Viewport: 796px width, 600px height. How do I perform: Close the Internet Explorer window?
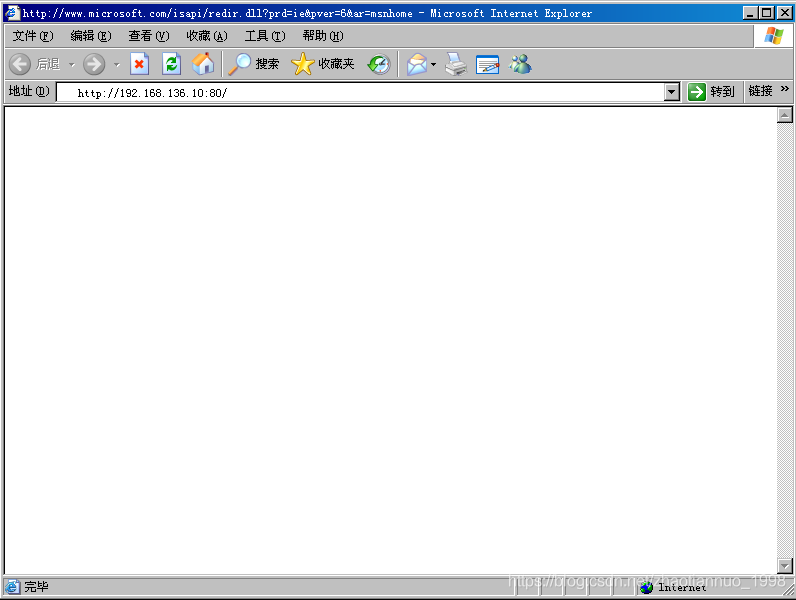point(784,13)
